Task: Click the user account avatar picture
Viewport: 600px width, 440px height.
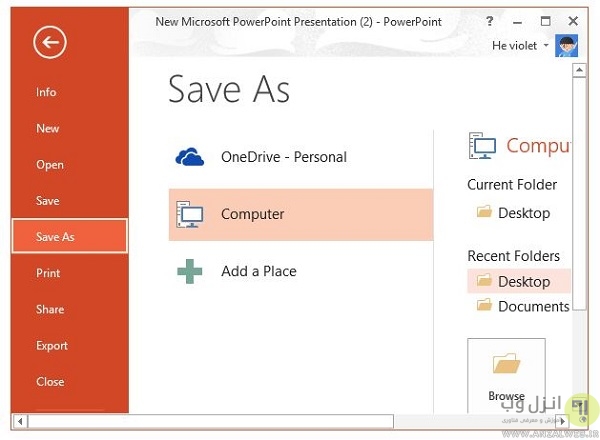Action: coord(567,46)
